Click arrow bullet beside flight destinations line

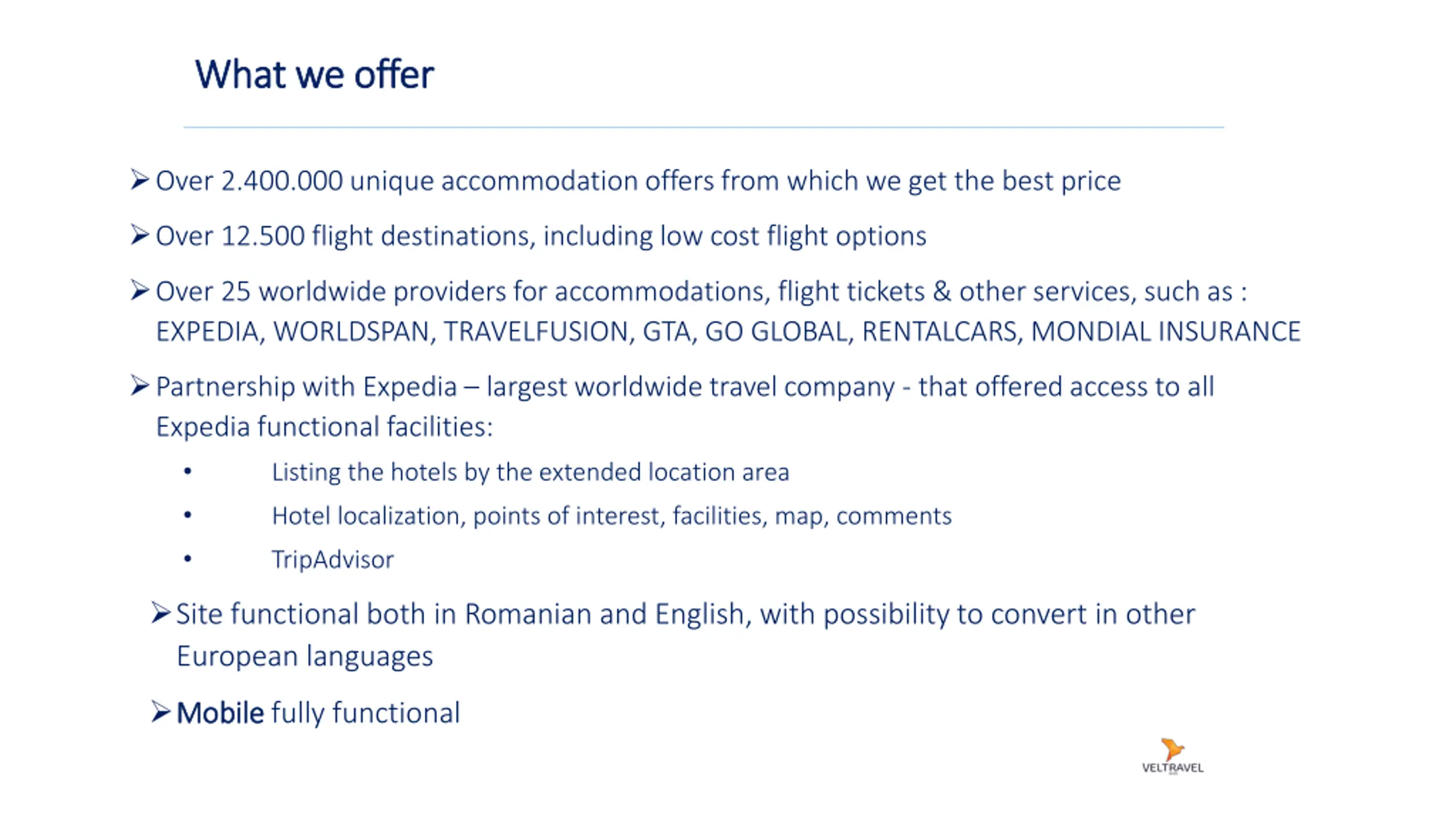coord(139,235)
